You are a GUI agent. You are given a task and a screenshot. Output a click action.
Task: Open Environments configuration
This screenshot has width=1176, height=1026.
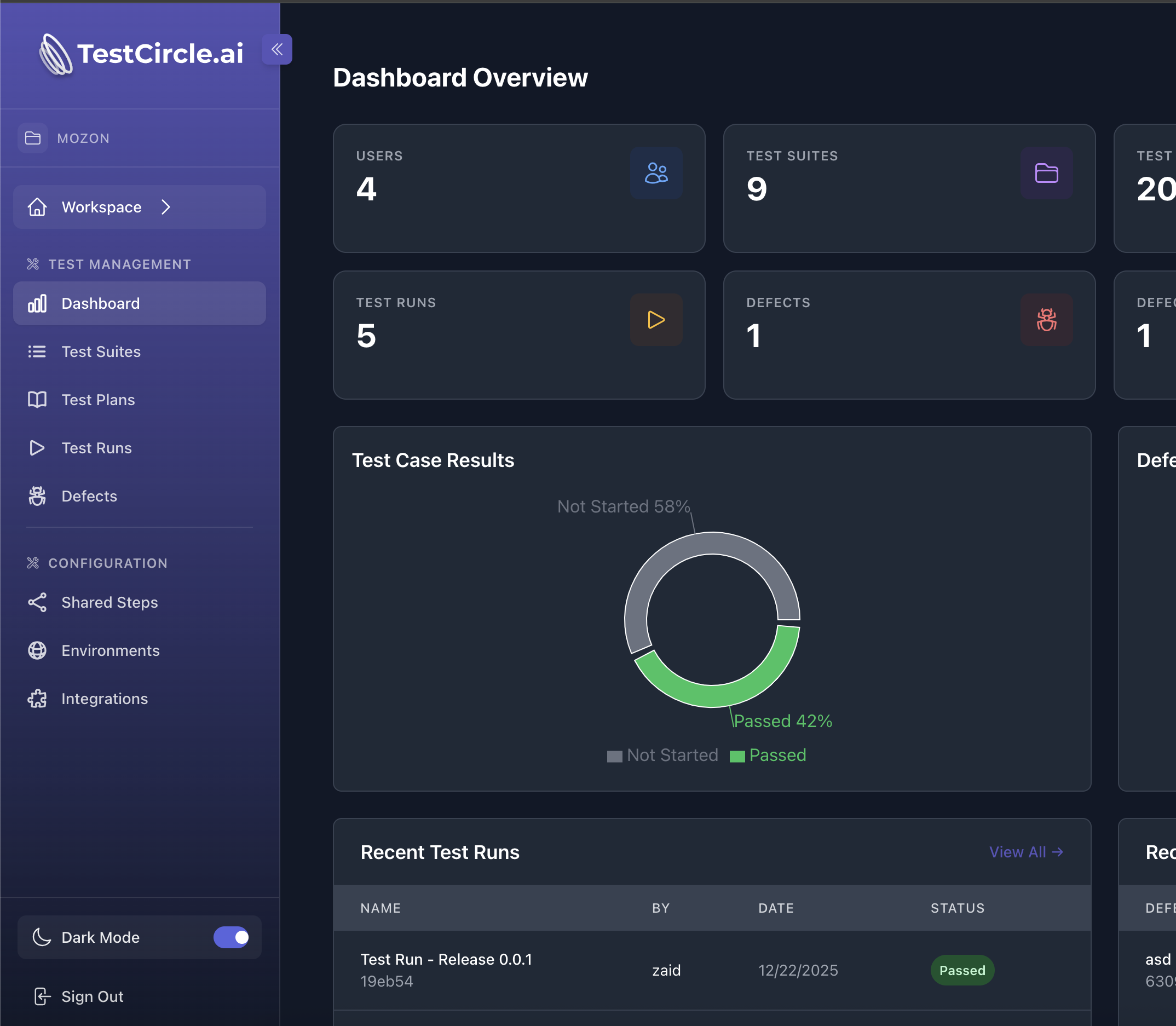click(x=140, y=650)
